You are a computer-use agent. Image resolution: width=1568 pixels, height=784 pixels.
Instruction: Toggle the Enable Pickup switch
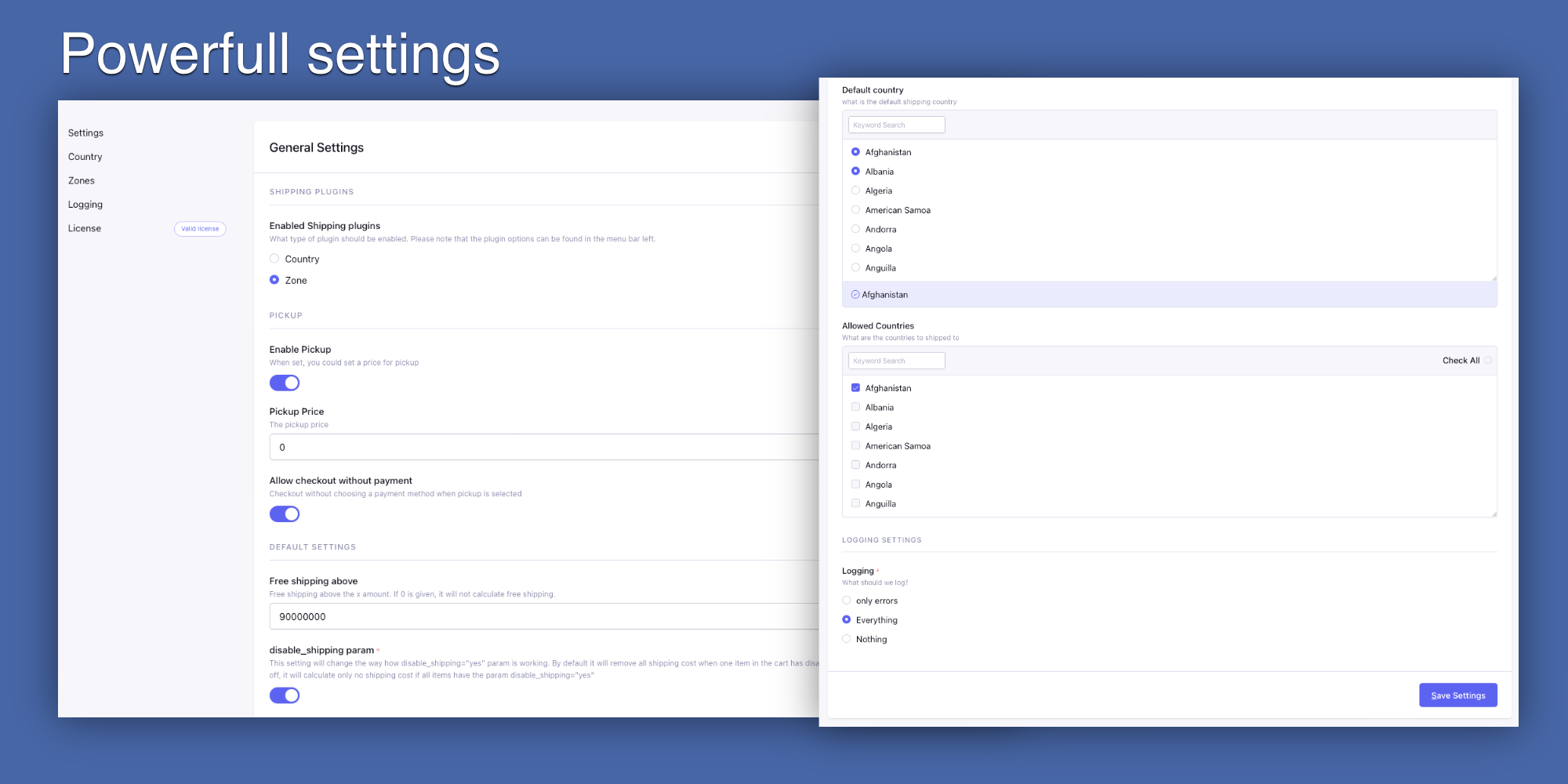[285, 383]
